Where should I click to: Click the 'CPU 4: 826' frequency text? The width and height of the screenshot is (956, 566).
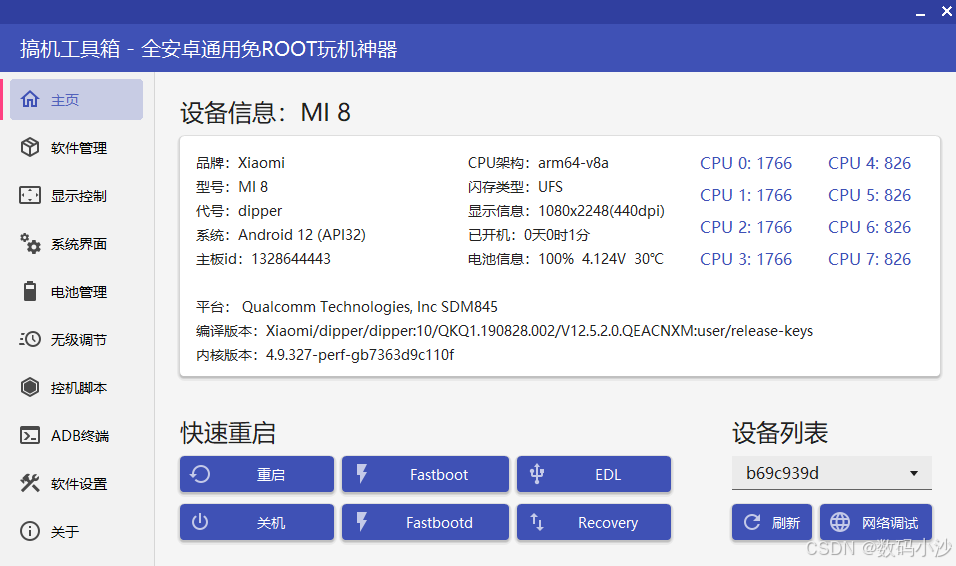point(869,163)
